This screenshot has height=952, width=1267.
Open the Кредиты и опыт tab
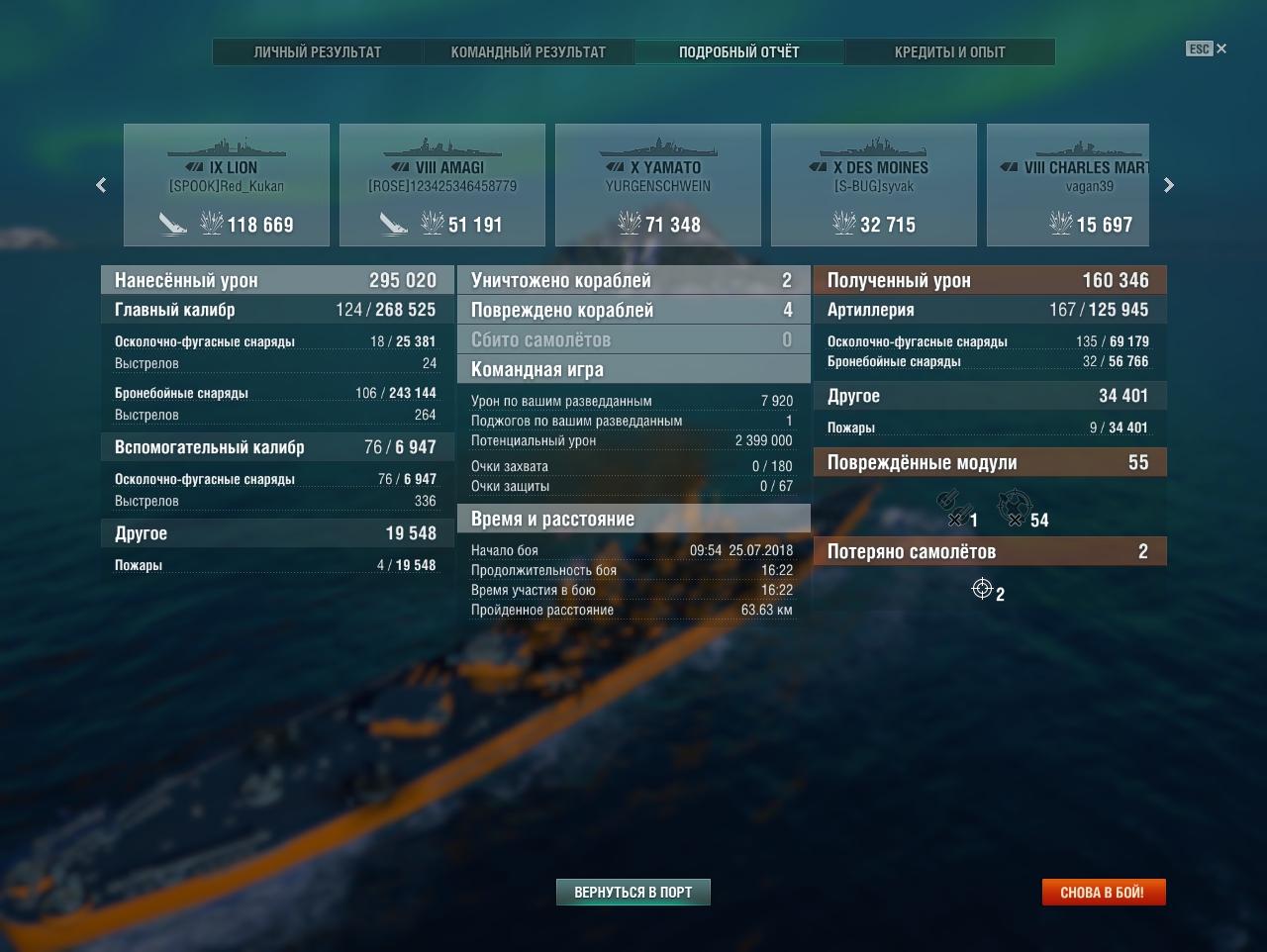click(950, 51)
